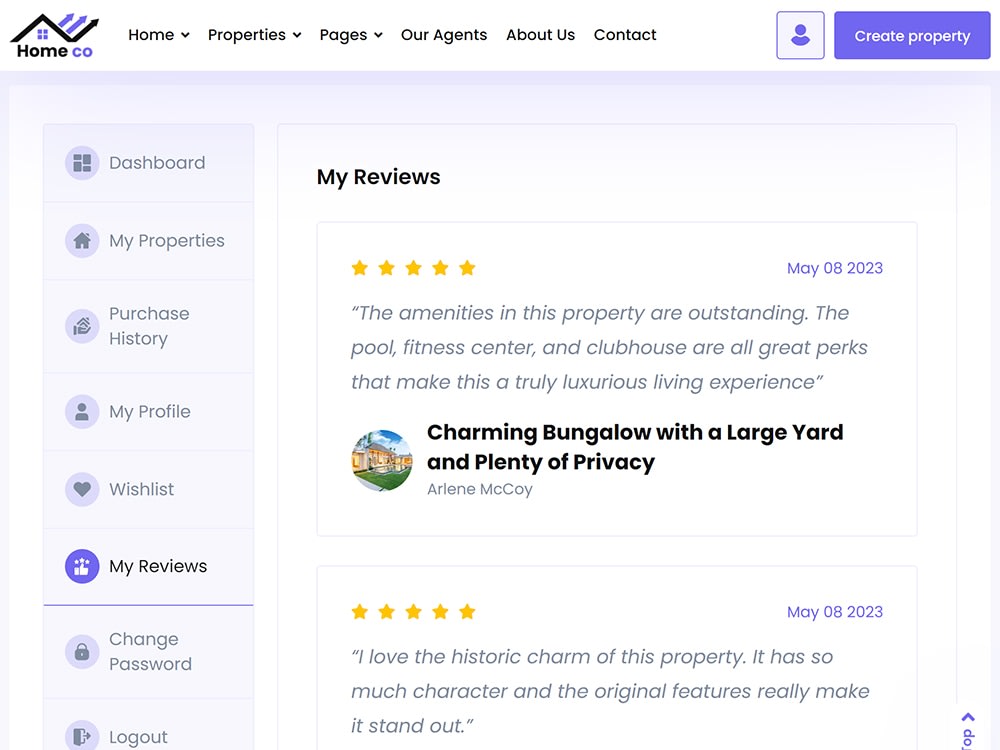The image size is (1000, 750).
Task: Open the Charming Bungalow property link
Action: click(635, 447)
